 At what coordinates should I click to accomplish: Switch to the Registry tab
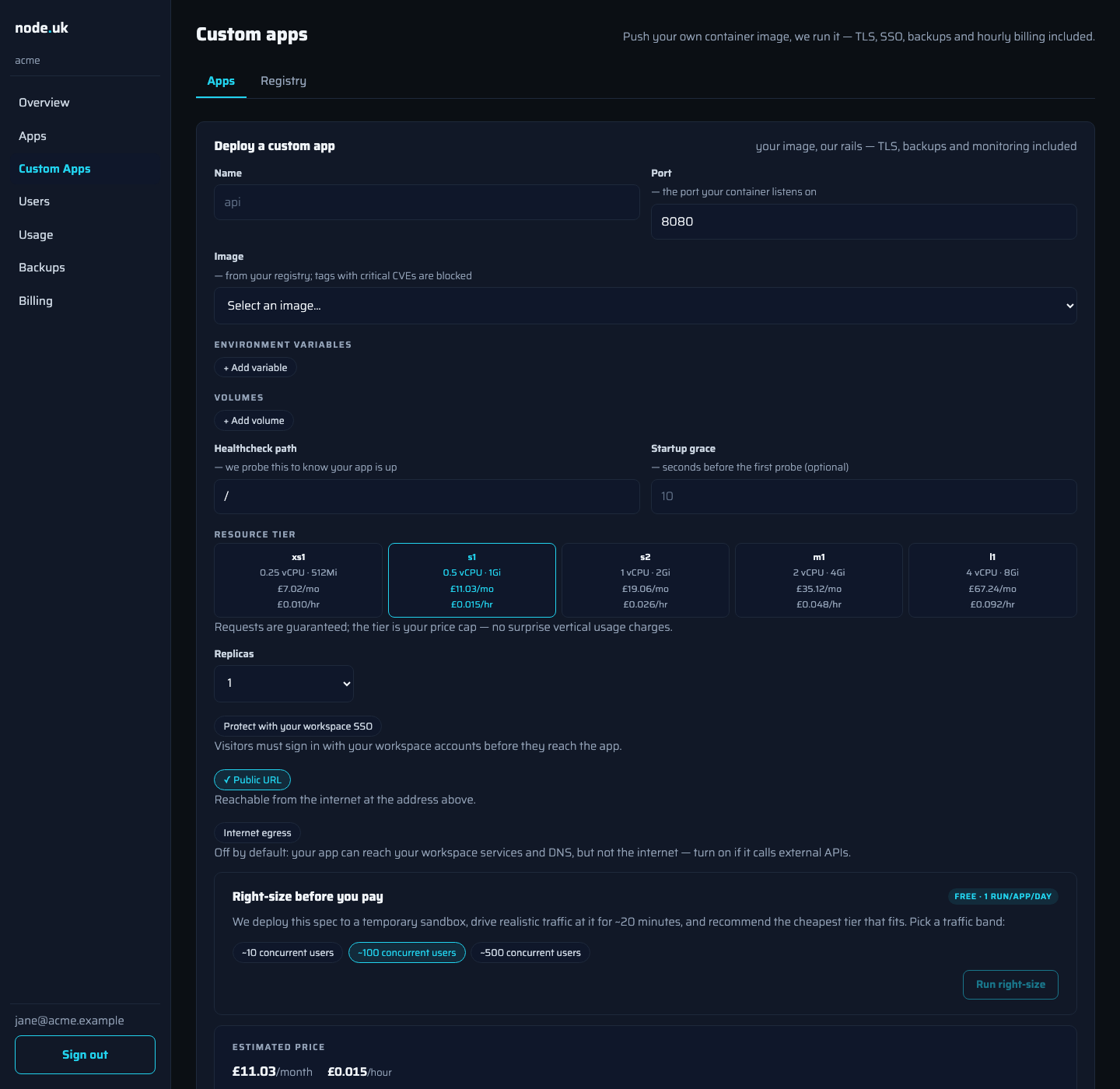point(283,81)
